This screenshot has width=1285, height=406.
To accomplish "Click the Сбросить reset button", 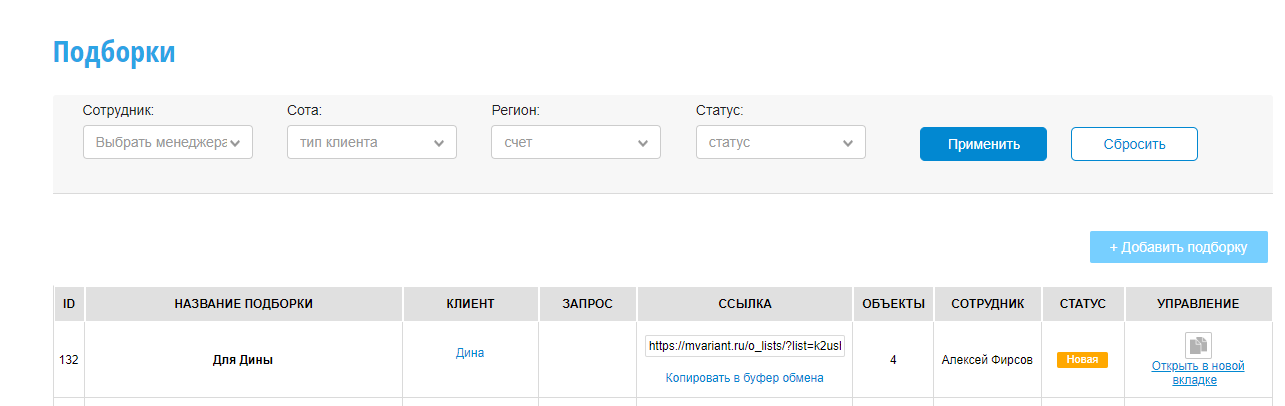I will 1134,144.
